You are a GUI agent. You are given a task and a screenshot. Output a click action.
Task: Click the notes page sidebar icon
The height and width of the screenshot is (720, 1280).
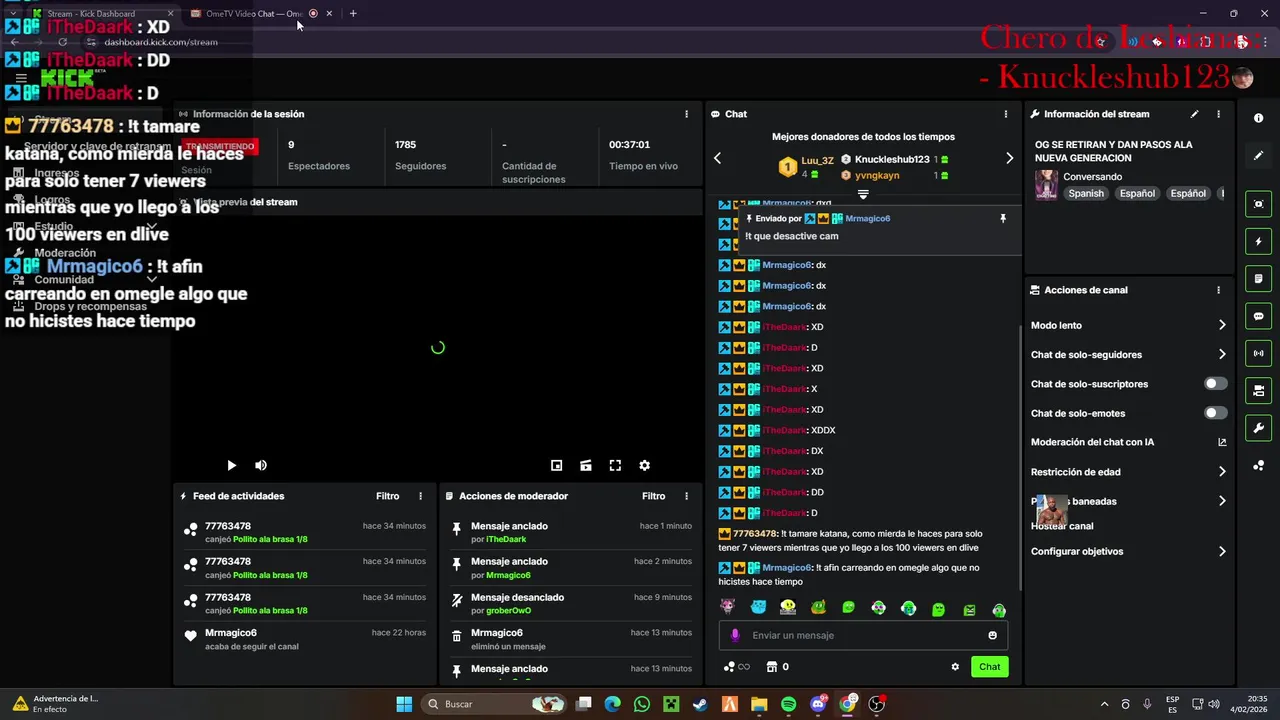coord(1258,278)
